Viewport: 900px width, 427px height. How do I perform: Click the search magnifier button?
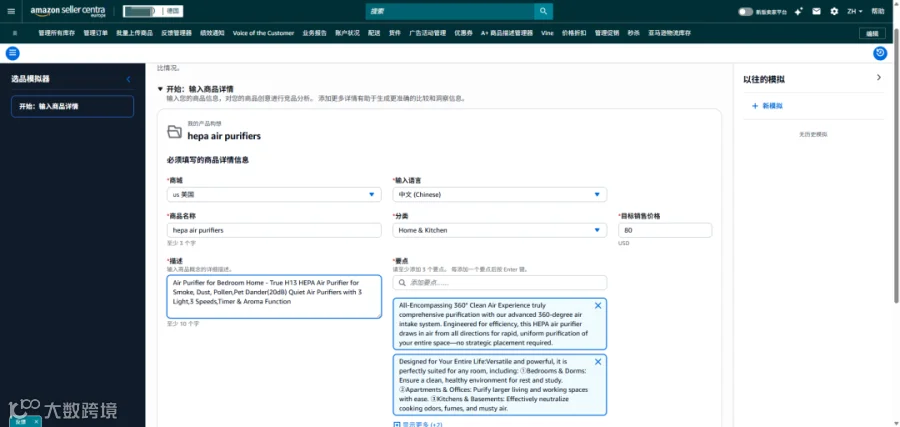[543, 11]
